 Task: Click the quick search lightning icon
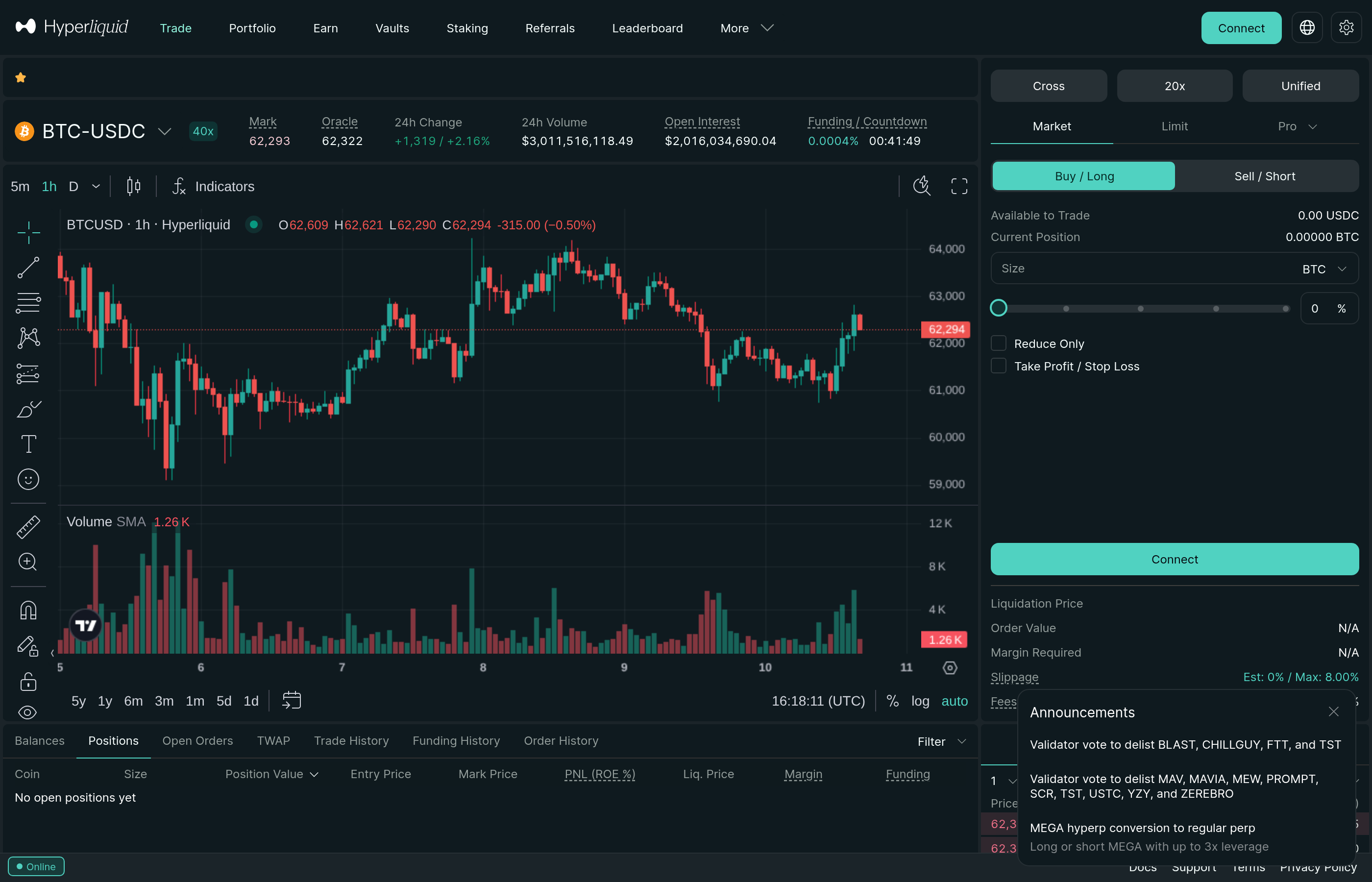(921, 186)
